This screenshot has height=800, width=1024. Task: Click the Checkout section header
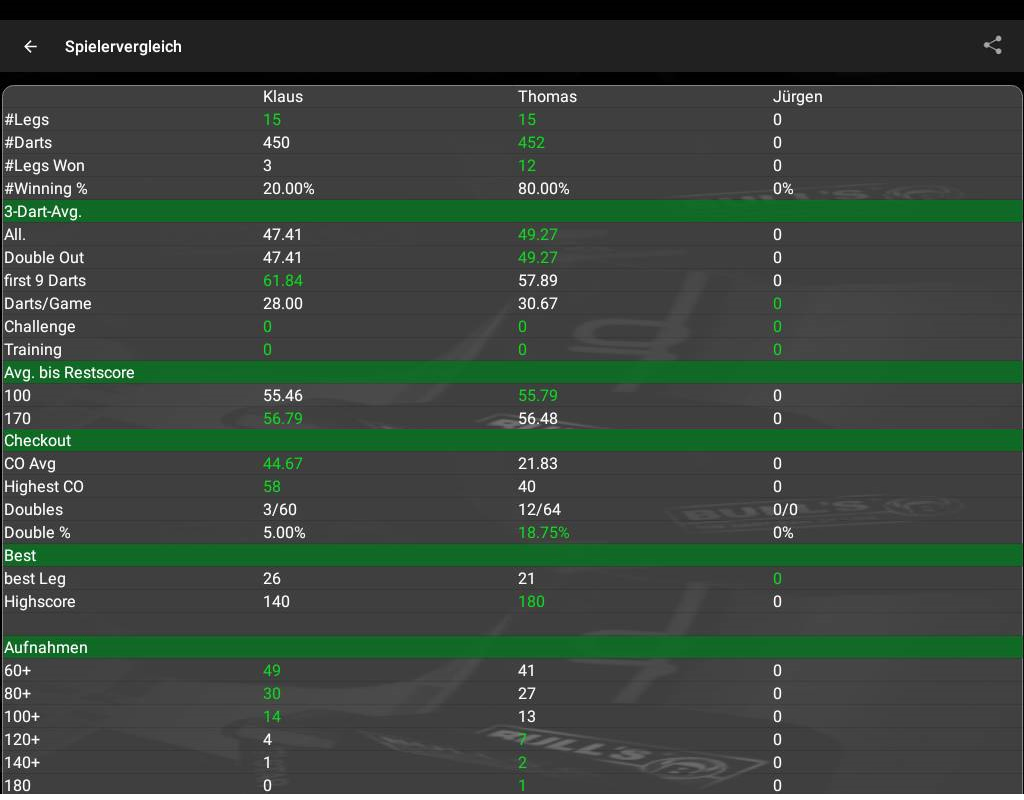pyautogui.click(x=38, y=441)
